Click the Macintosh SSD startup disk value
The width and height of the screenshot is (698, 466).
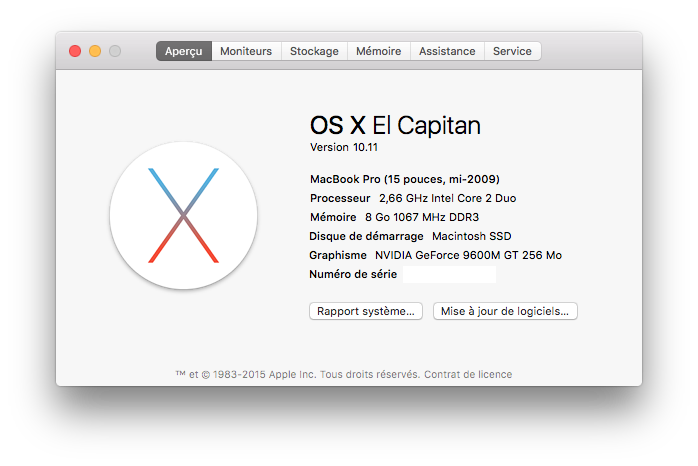click(472, 236)
